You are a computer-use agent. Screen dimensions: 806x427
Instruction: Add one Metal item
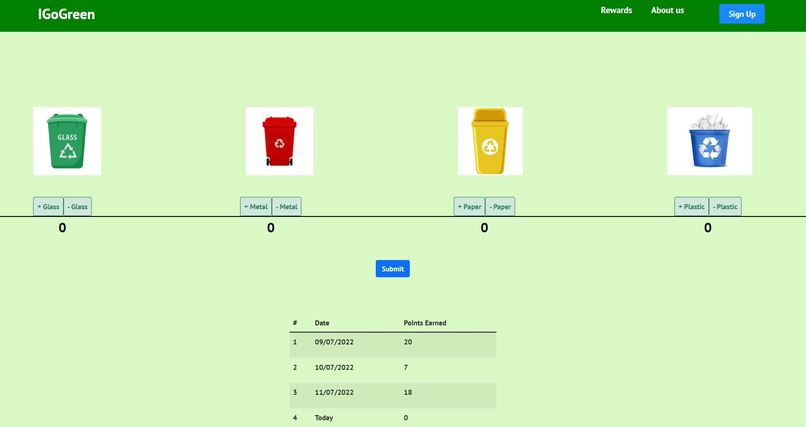coord(255,207)
